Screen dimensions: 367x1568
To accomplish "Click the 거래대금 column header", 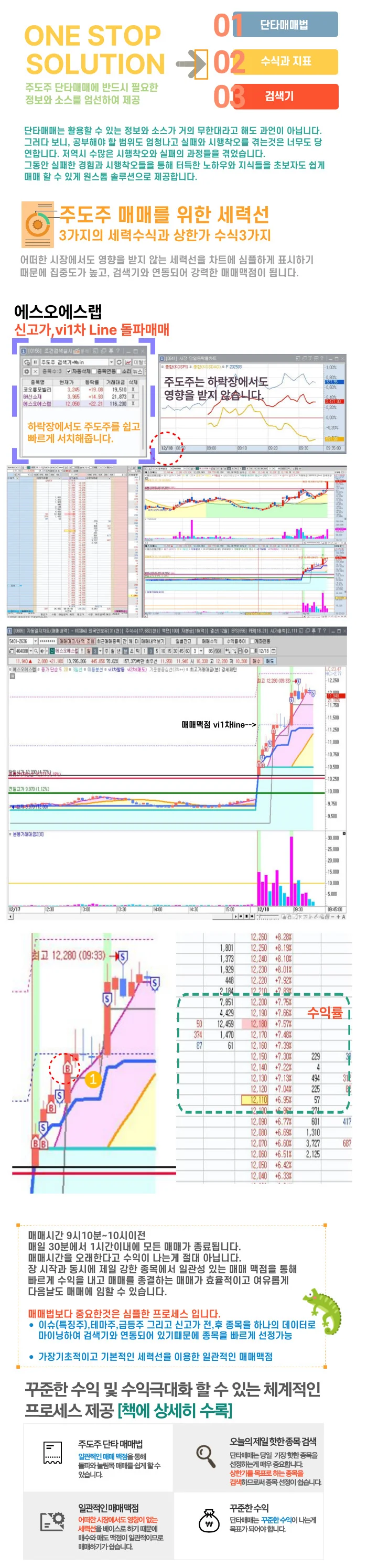I will (116, 382).
